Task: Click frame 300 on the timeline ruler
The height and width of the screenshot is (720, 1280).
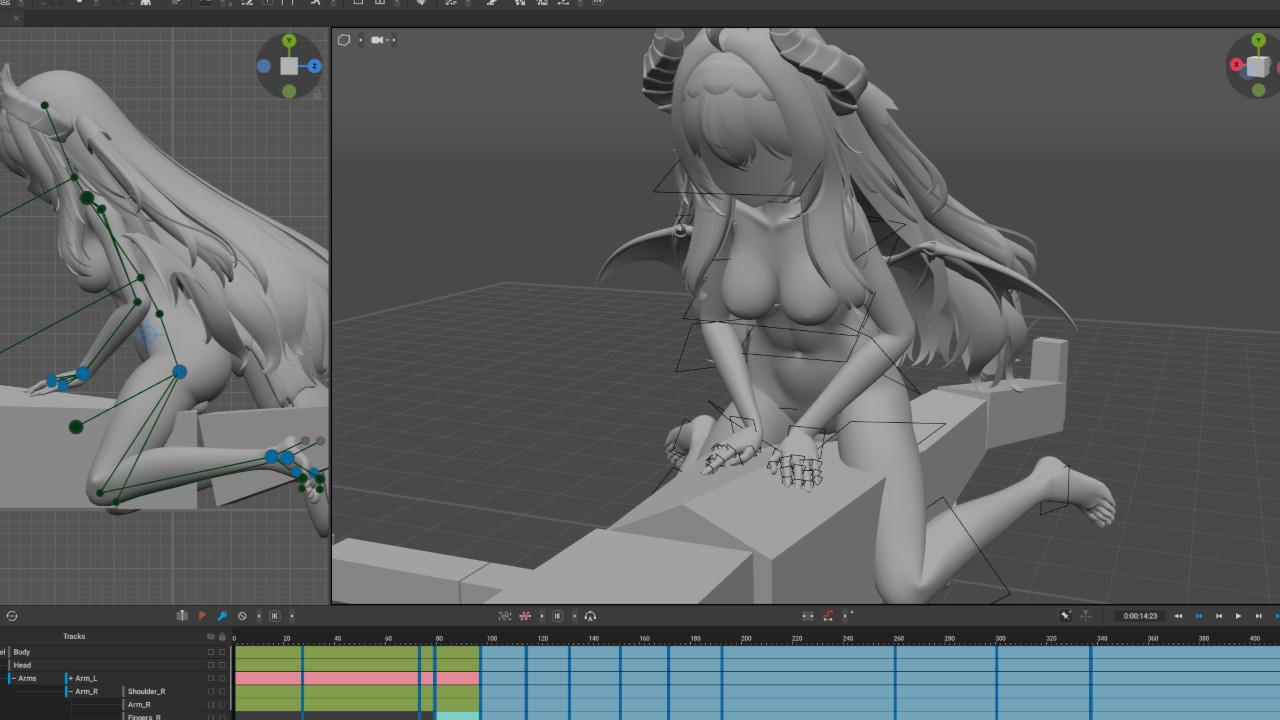Action: (1000, 638)
